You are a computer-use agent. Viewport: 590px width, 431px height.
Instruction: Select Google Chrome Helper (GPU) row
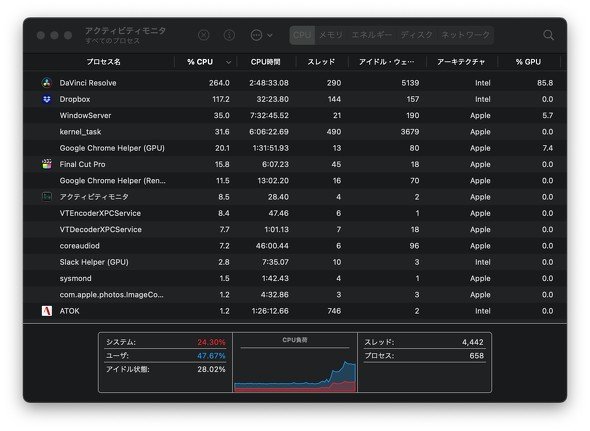pos(295,148)
